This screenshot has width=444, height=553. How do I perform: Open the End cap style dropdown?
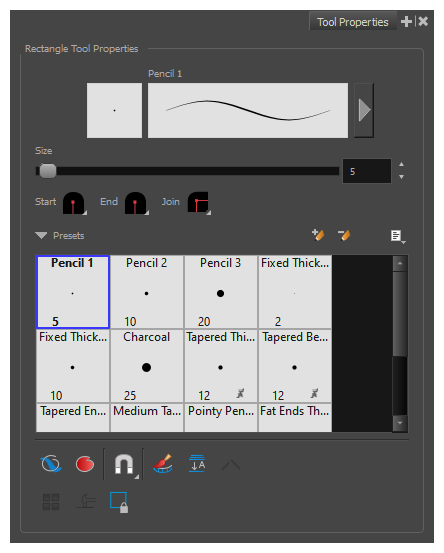[136, 203]
